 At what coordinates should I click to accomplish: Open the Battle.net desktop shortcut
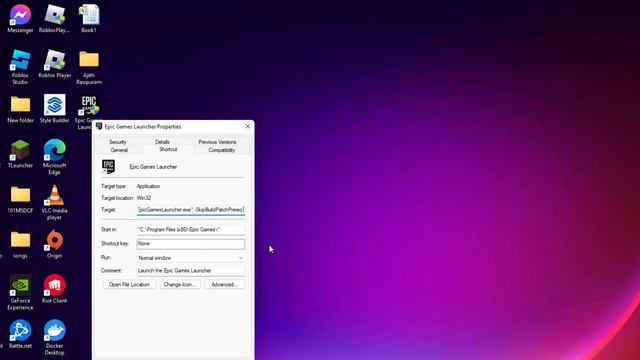(20, 334)
